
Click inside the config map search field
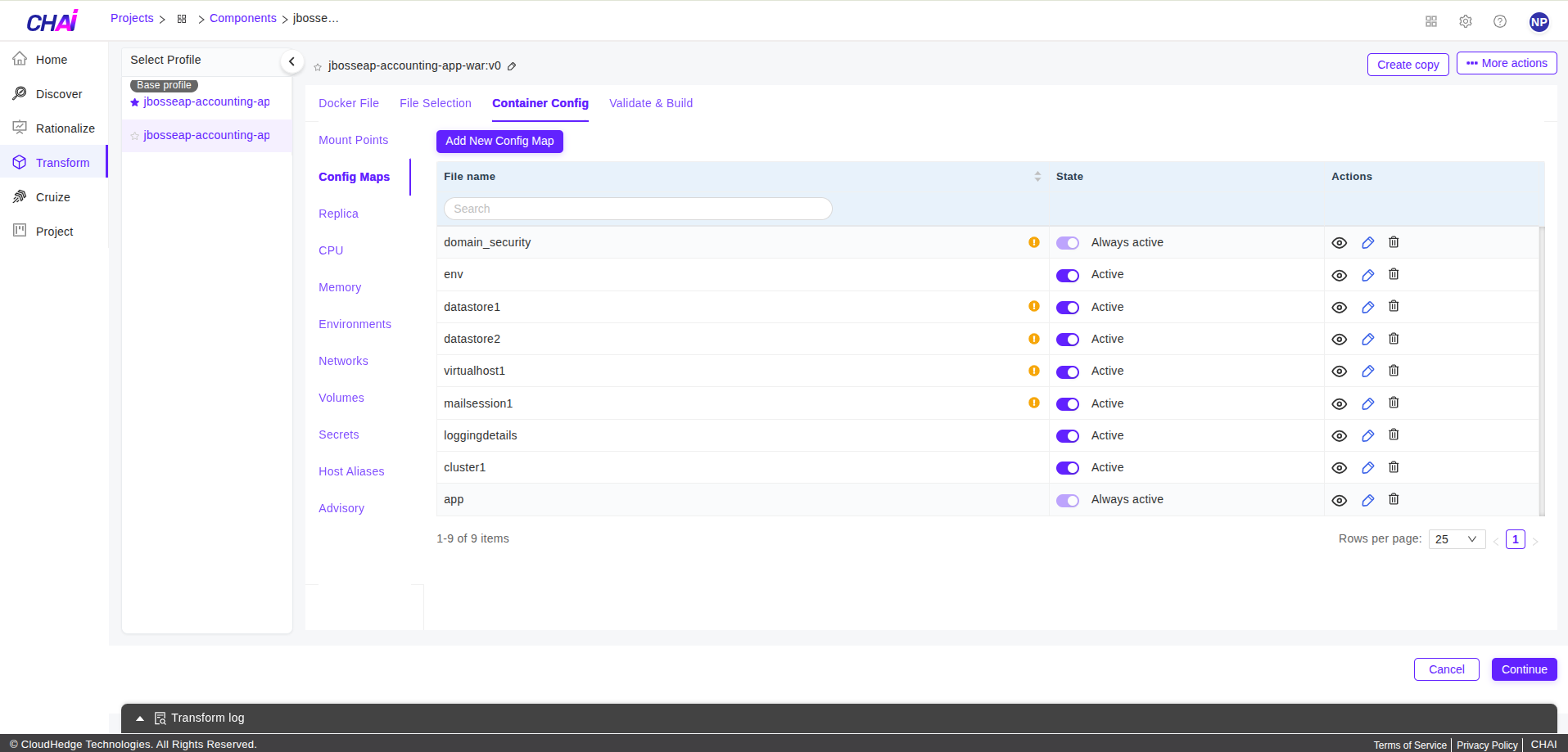pyautogui.click(x=638, y=209)
